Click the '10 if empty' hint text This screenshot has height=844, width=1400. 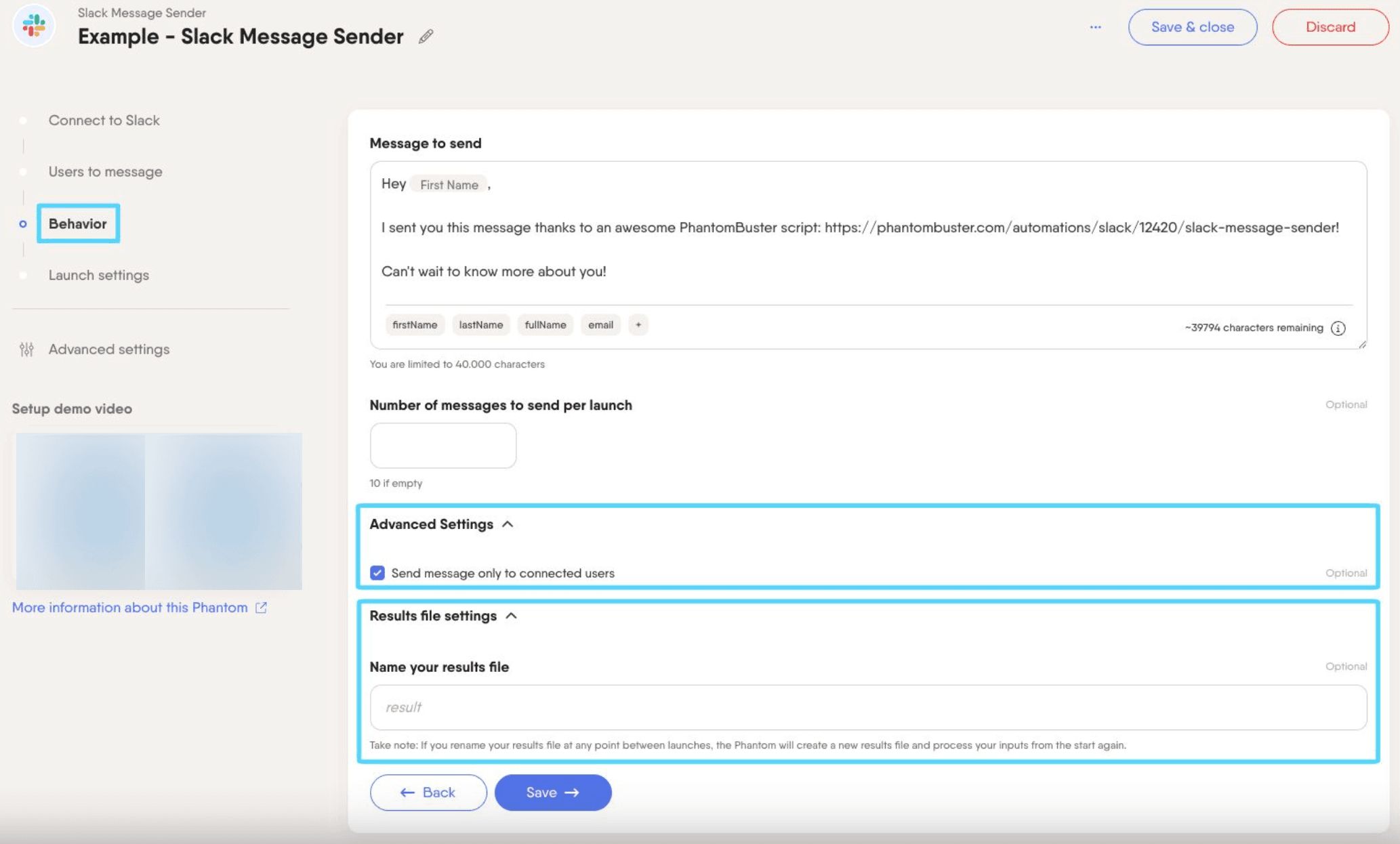(x=396, y=484)
